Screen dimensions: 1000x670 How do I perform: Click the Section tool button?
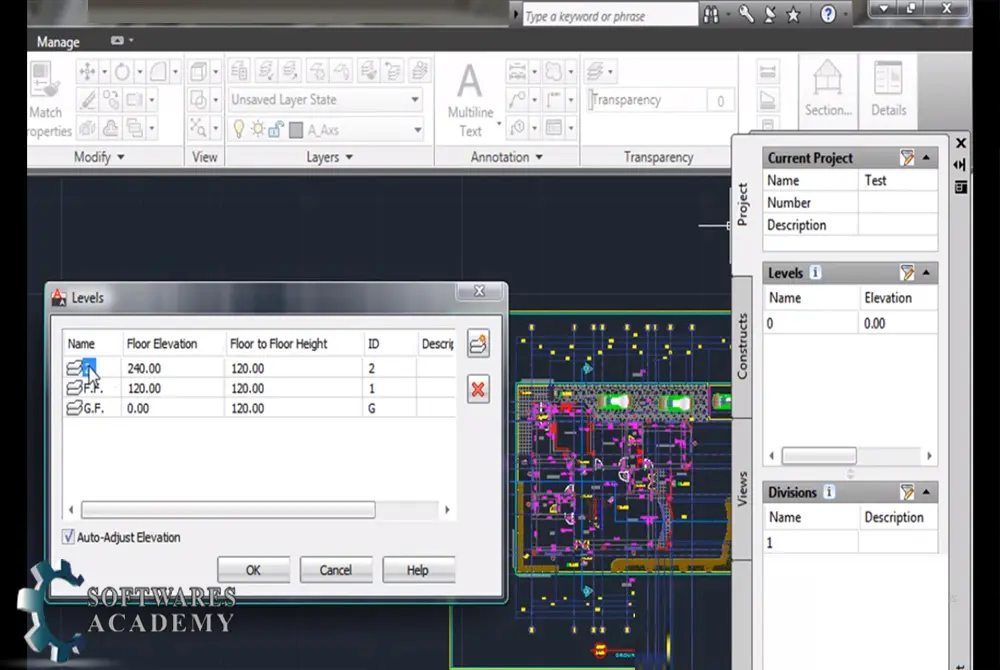pos(828,89)
